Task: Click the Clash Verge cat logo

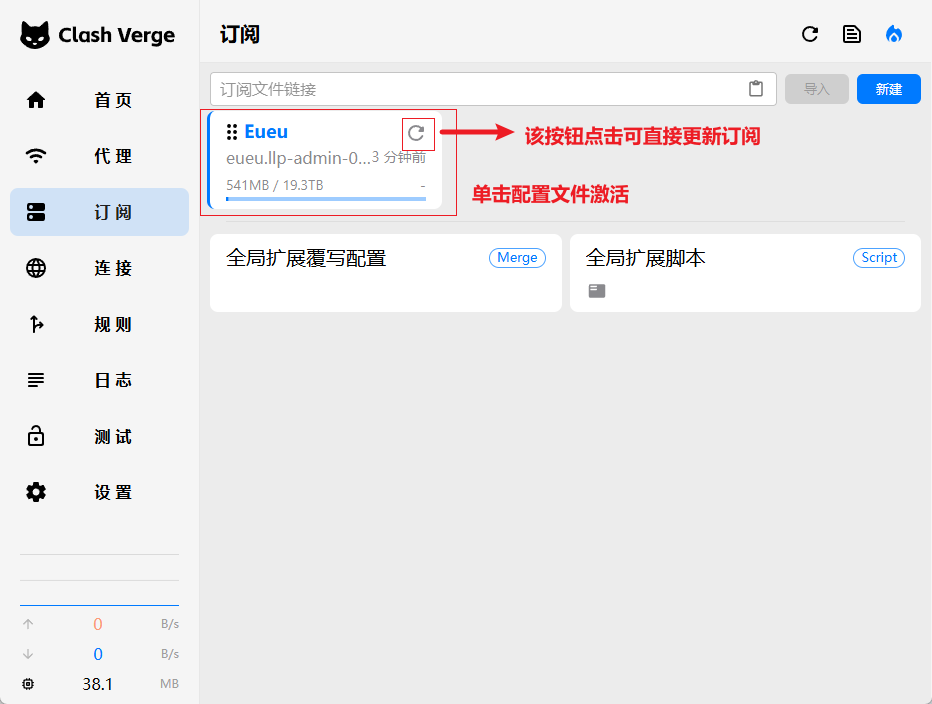Action: click(35, 35)
